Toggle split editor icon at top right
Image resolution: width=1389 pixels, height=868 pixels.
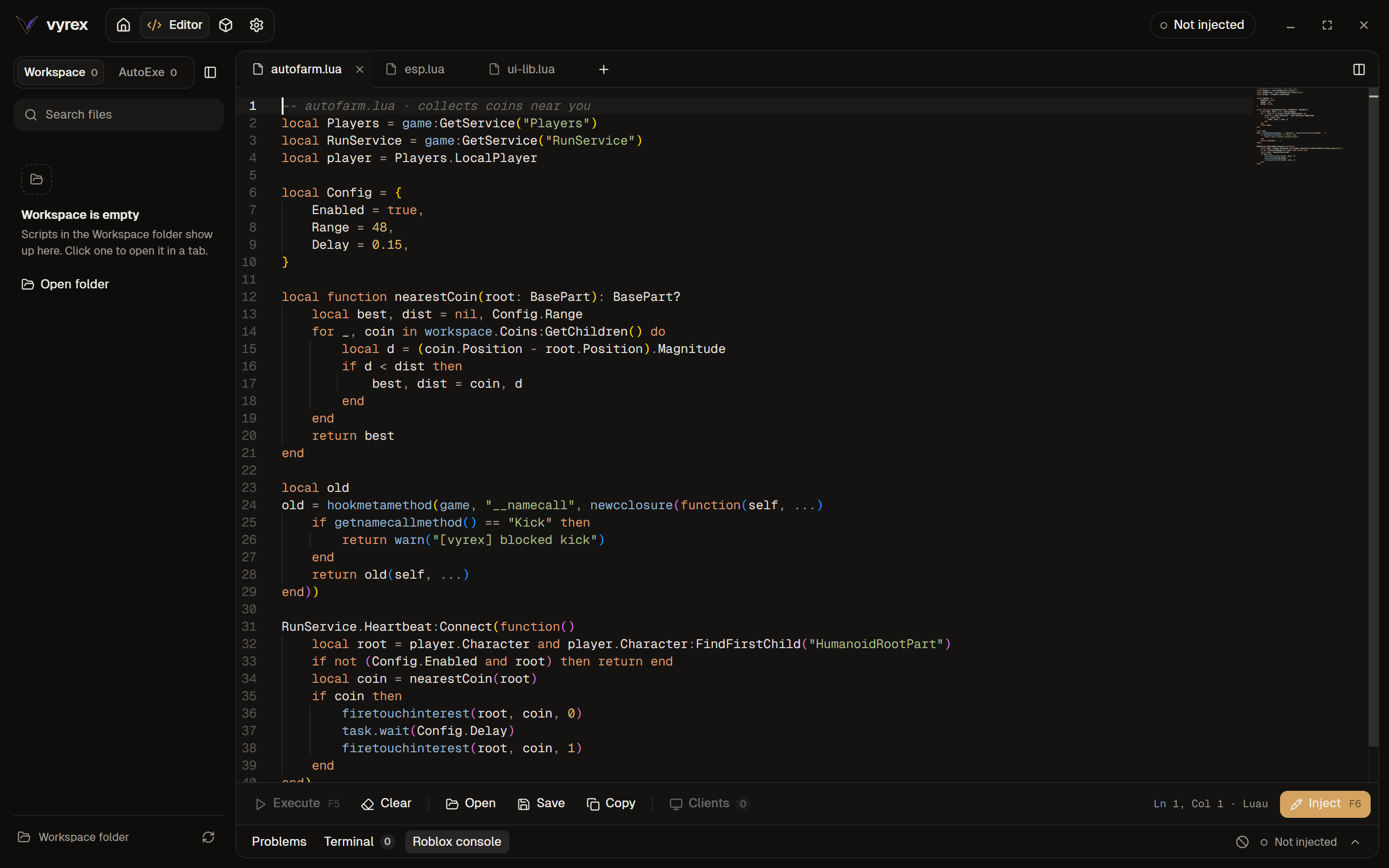coord(1359,69)
